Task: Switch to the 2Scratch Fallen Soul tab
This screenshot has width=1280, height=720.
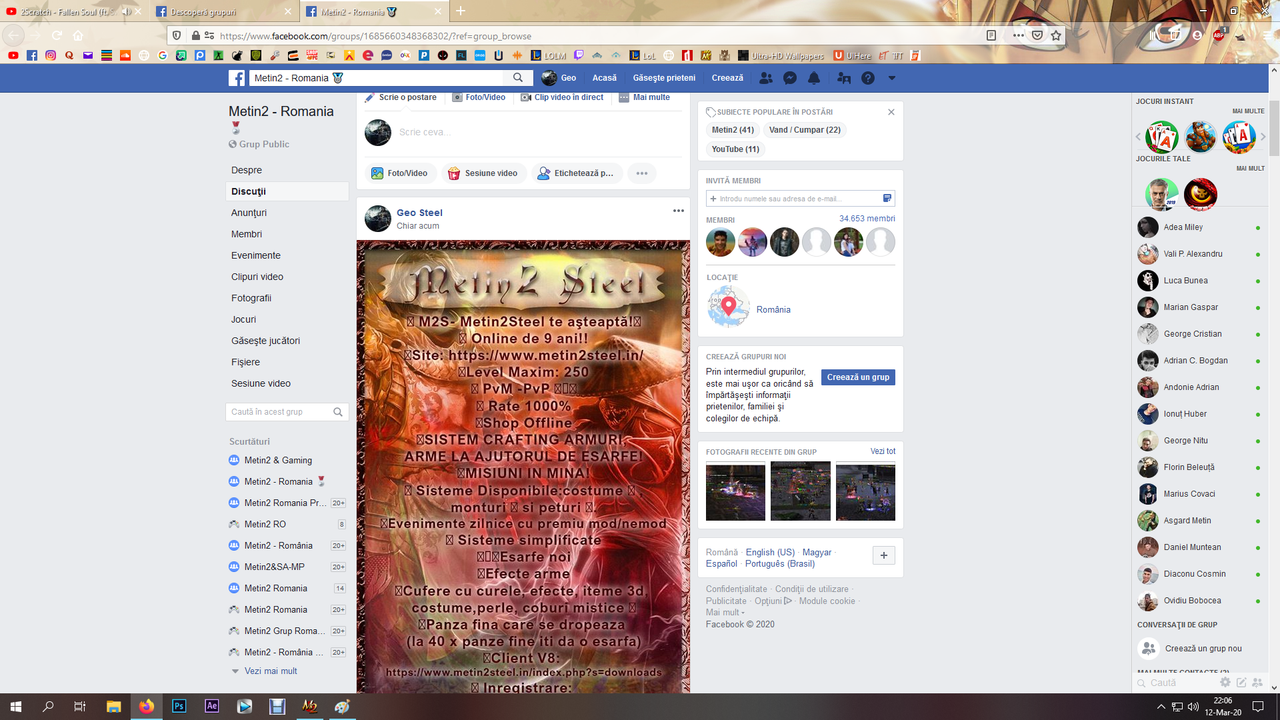Action: (75, 11)
